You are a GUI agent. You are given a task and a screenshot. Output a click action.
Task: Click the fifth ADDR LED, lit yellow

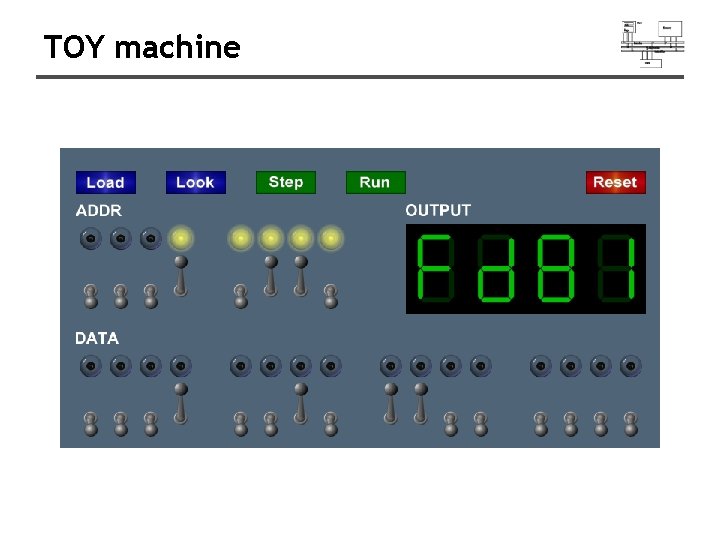[x=241, y=238]
